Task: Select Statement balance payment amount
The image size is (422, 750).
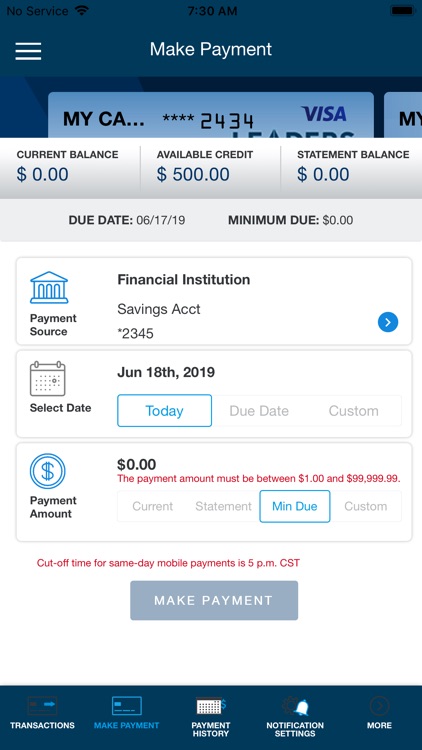Action: (x=223, y=506)
